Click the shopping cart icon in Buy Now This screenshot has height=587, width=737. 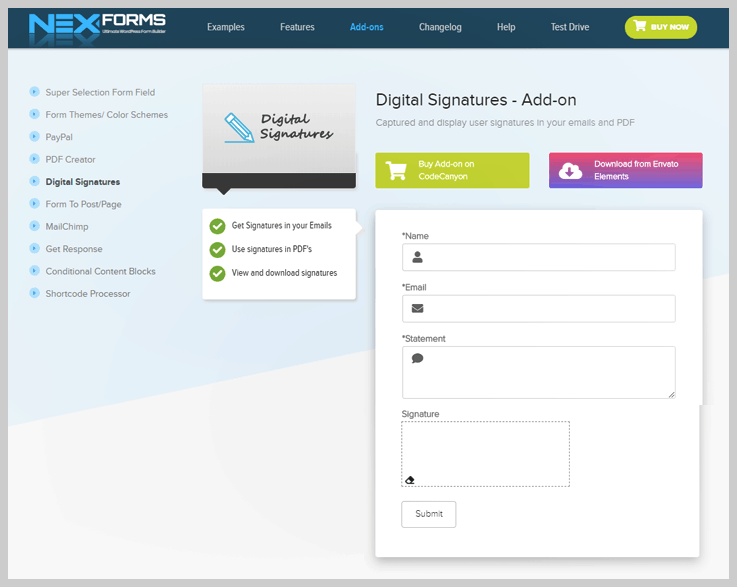click(640, 26)
